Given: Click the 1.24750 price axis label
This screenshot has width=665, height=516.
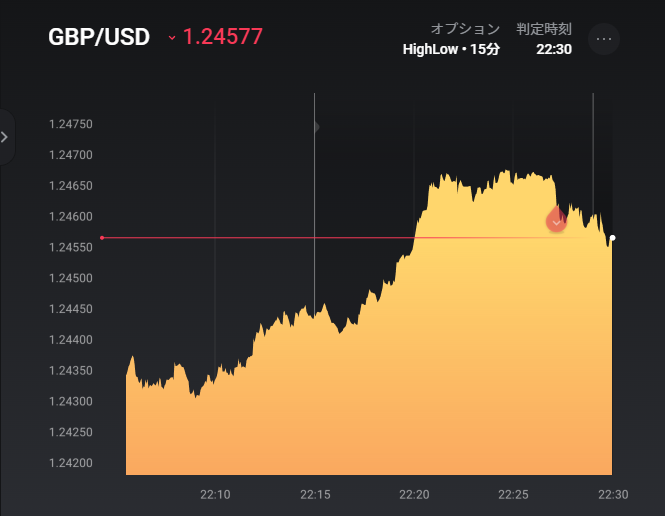Looking at the screenshot, I should coord(71,124).
